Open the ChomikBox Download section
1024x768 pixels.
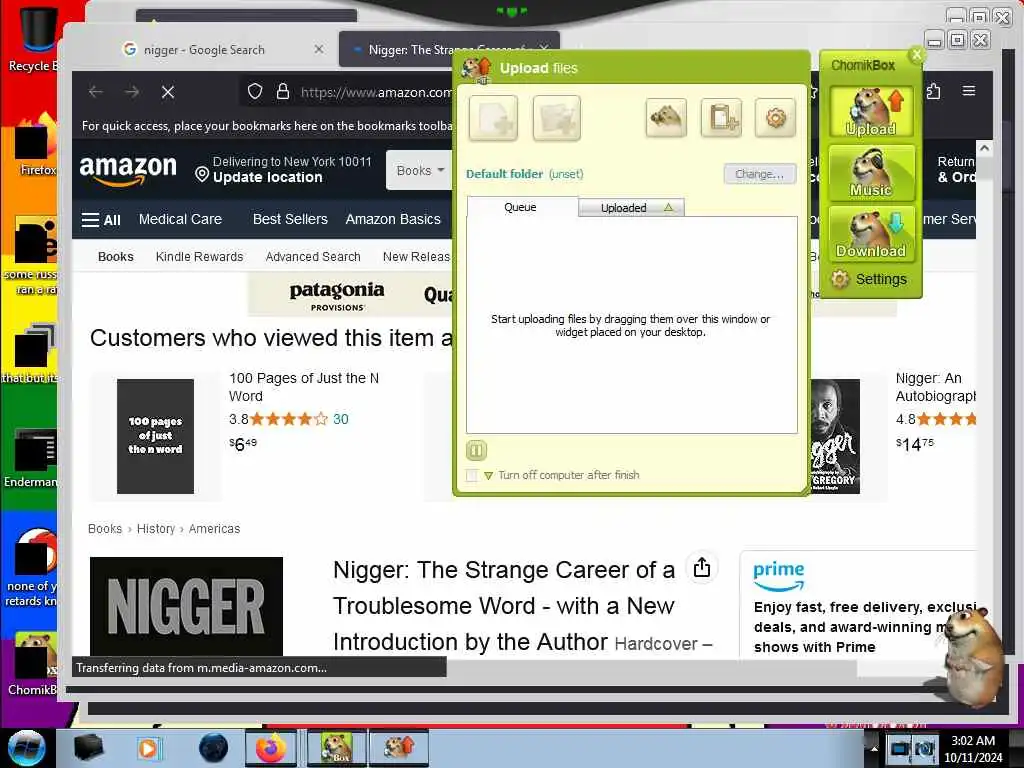[x=871, y=234]
